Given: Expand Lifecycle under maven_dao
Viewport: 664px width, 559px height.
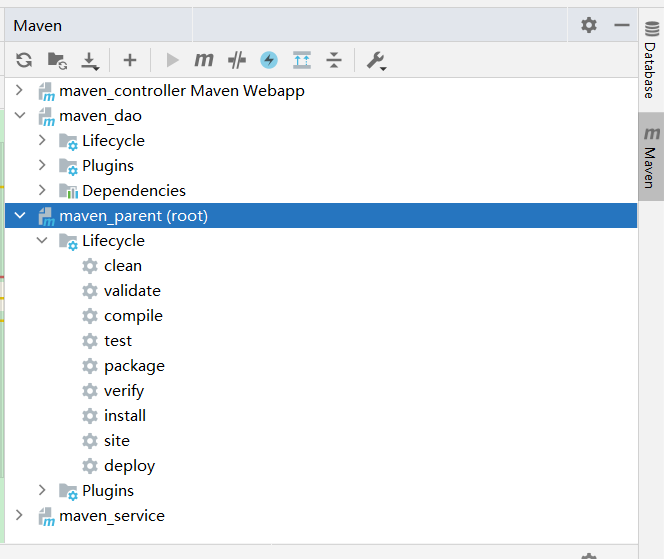Looking at the screenshot, I should point(42,140).
